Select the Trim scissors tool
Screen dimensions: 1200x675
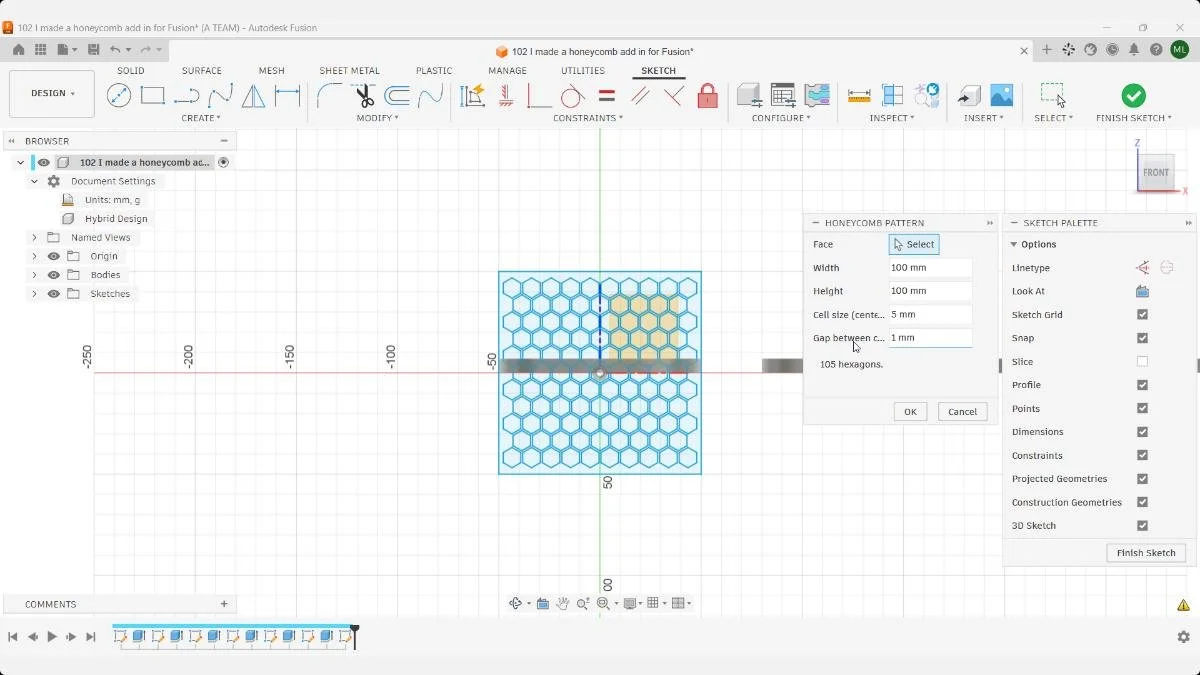364,96
